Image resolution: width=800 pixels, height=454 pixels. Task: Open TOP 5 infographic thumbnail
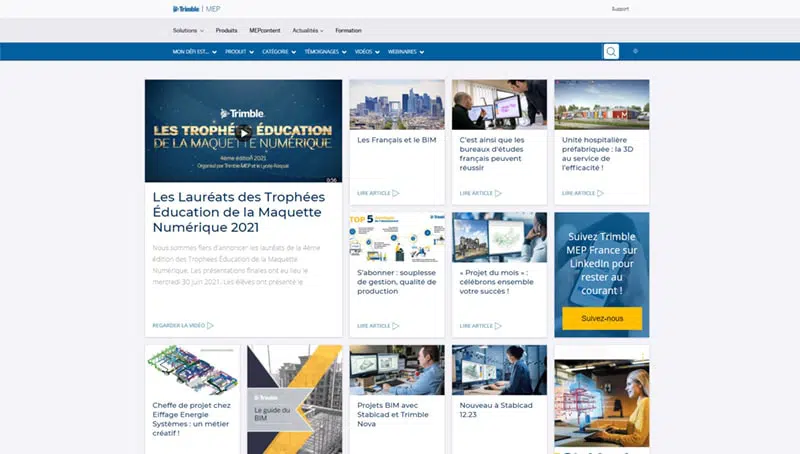click(397, 237)
